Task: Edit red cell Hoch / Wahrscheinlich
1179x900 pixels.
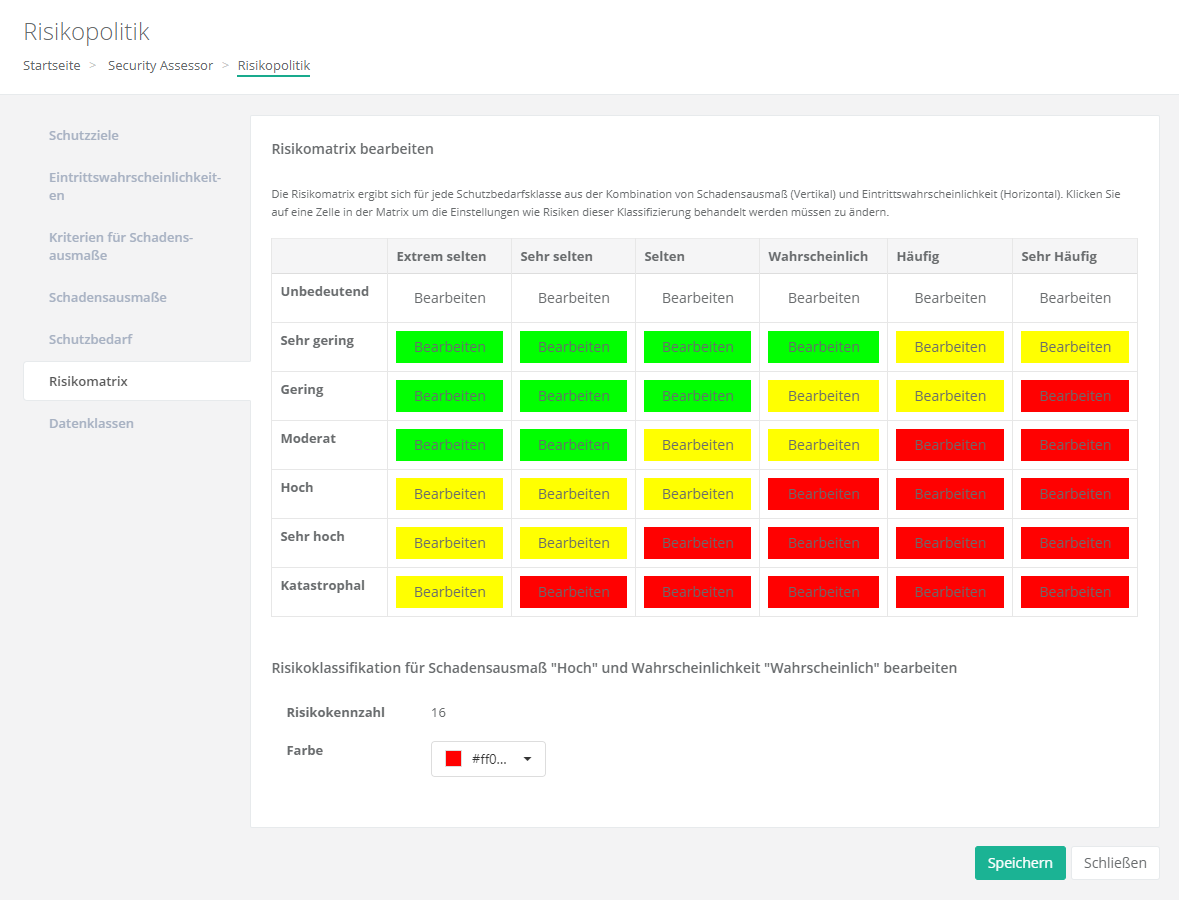Action: click(823, 494)
